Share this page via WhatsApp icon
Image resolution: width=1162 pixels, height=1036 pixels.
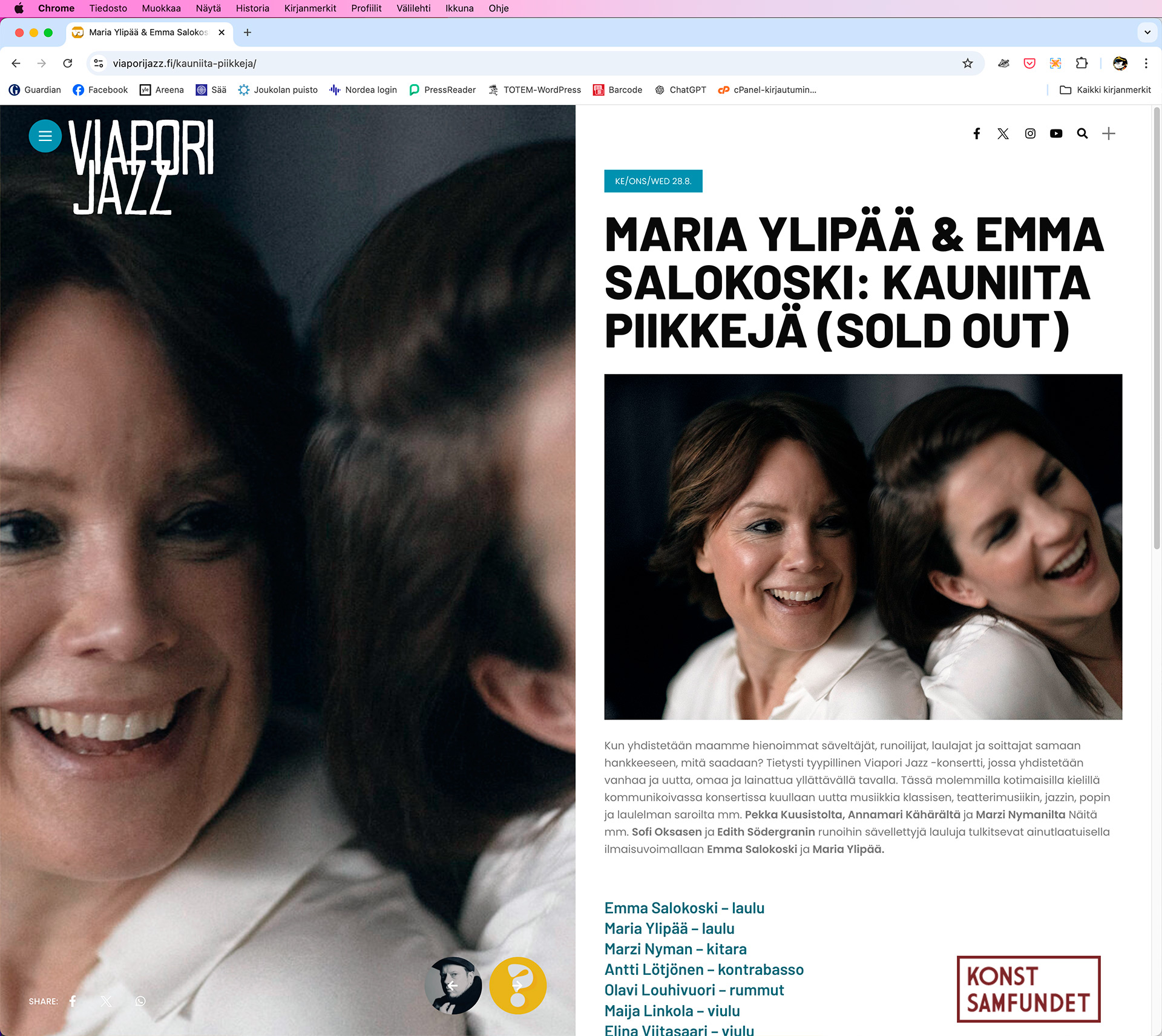140,1001
